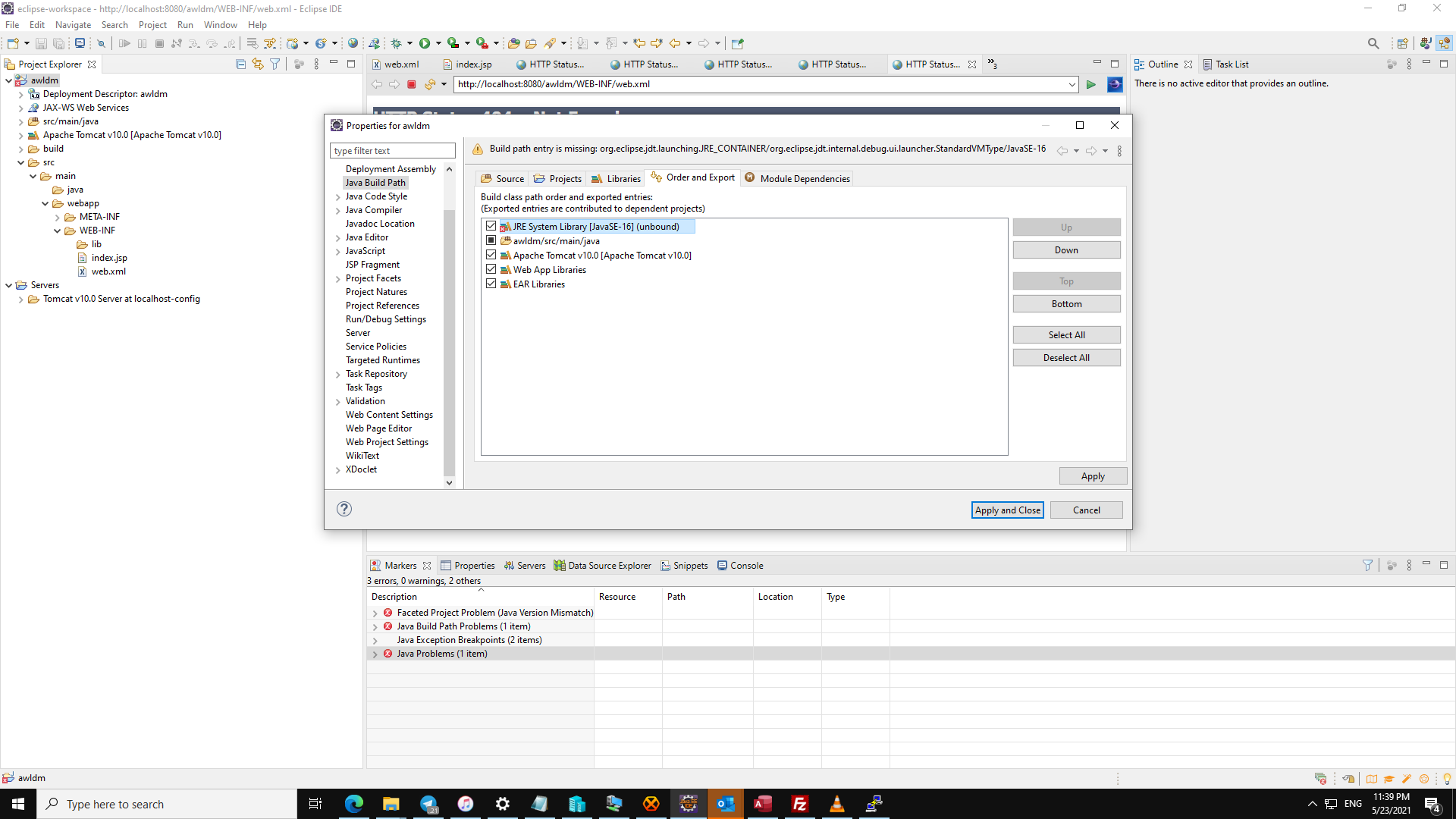Click the Collapse All icon in Project Explorer
Viewport: 1456px width, 819px height.
(240, 64)
